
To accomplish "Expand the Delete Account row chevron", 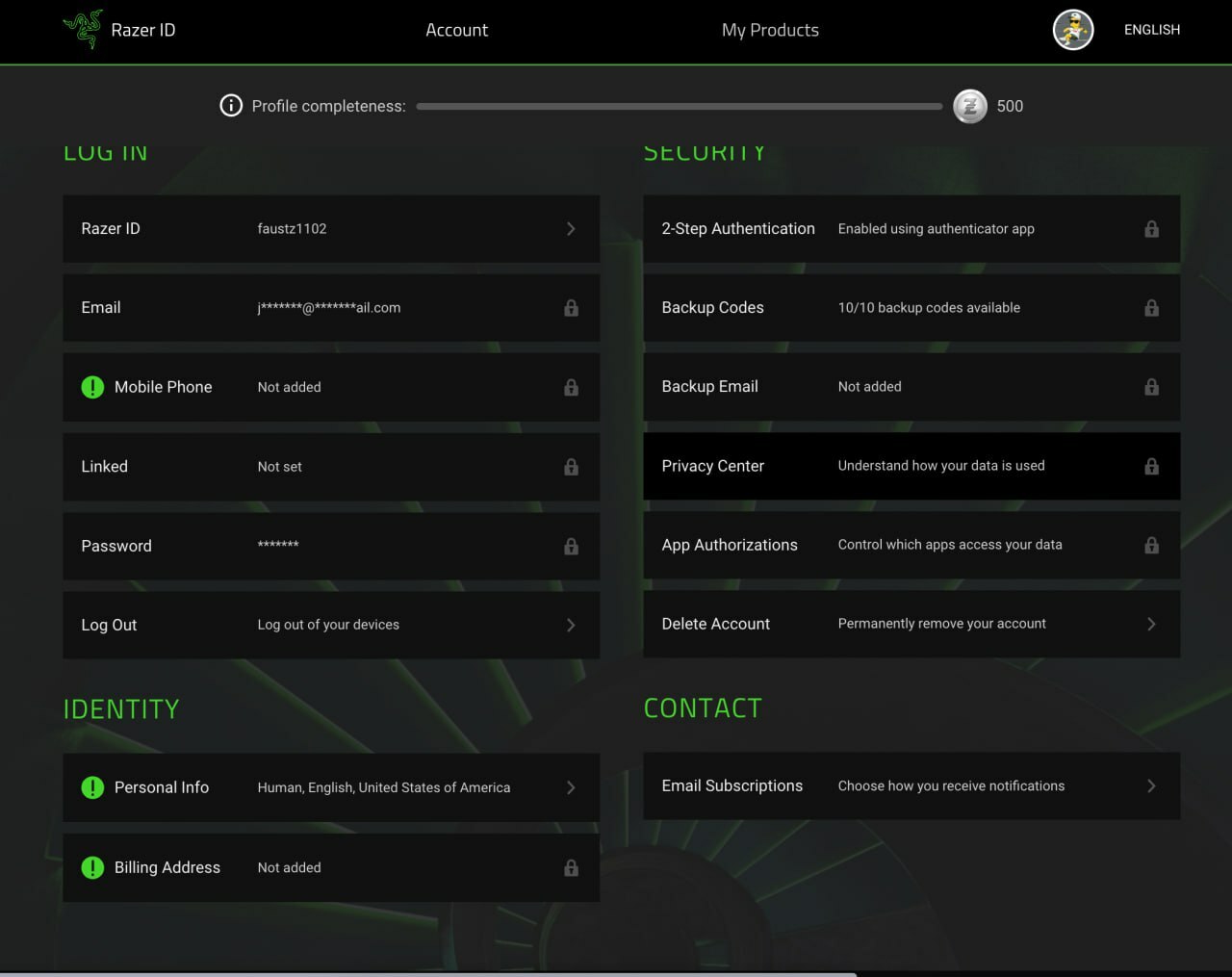I will [1151, 624].
